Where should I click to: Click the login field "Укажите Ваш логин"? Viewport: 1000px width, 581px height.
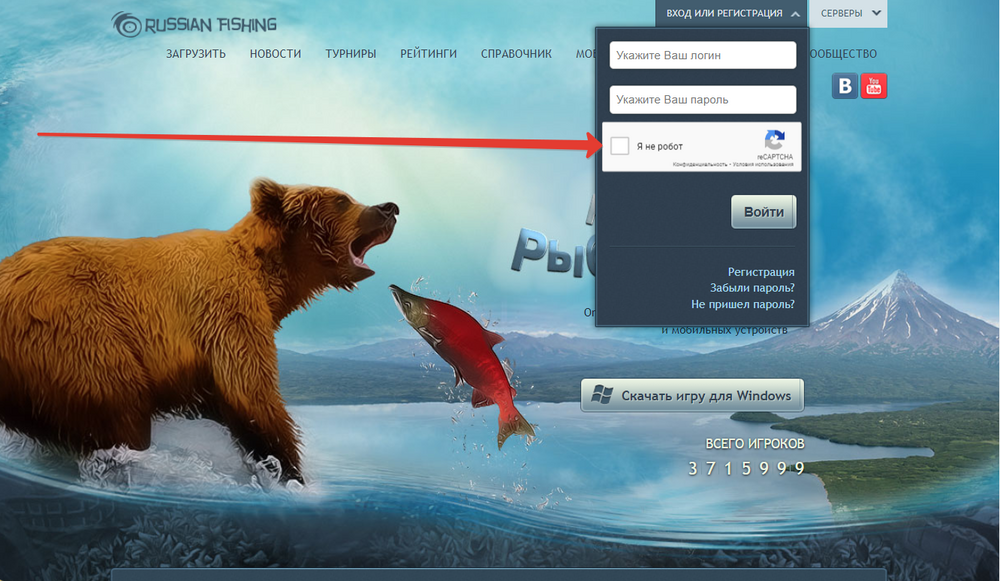(x=702, y=55)
